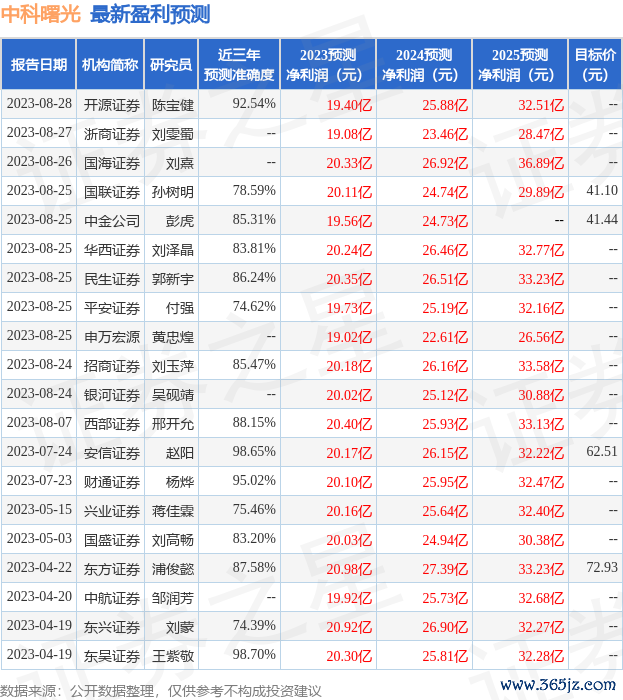Select the 财通证券 institution cell
Viewport: 623px width, 700px height.
(x=112, y=483)
